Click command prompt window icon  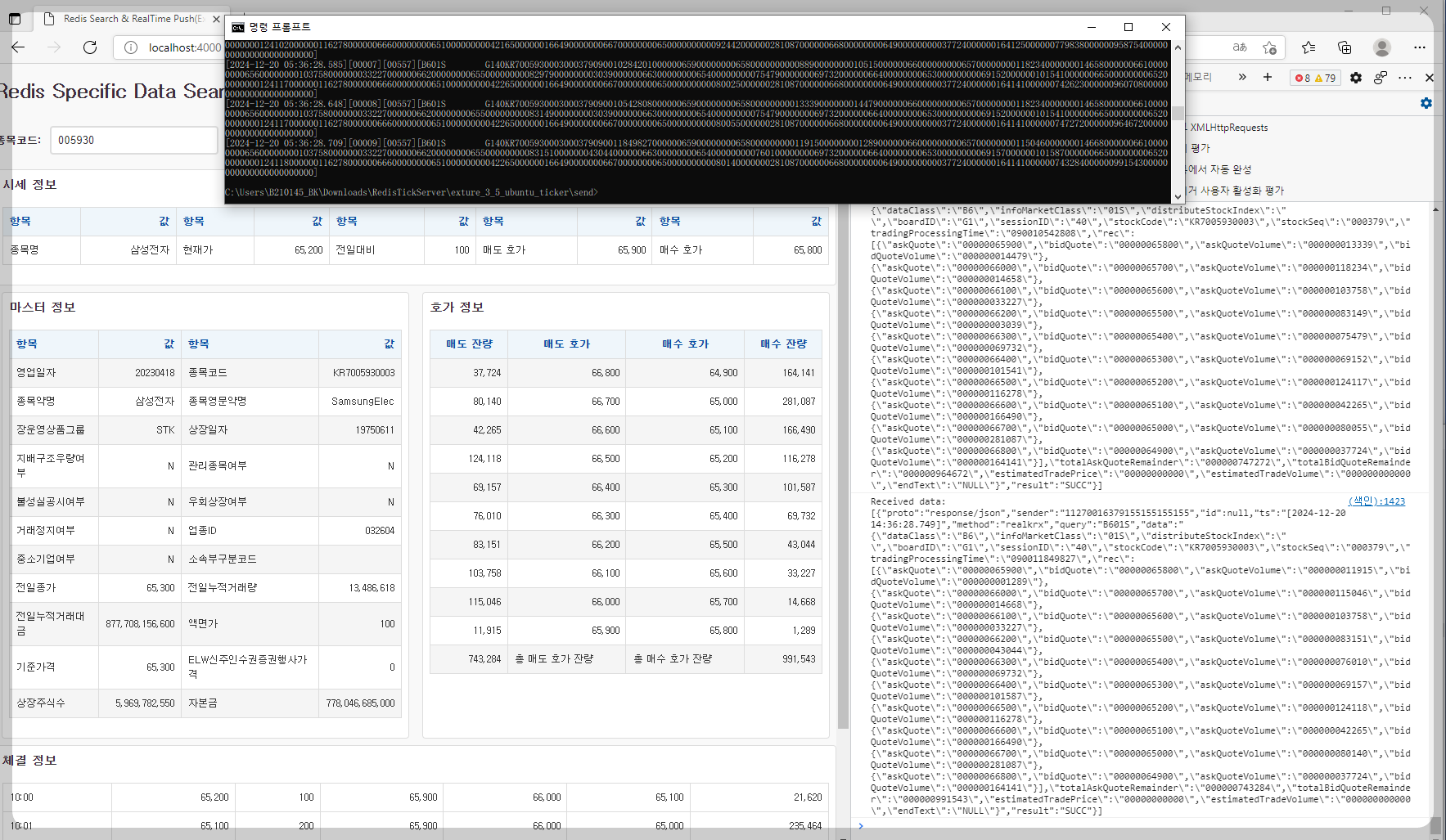click(x=238, y=27)
